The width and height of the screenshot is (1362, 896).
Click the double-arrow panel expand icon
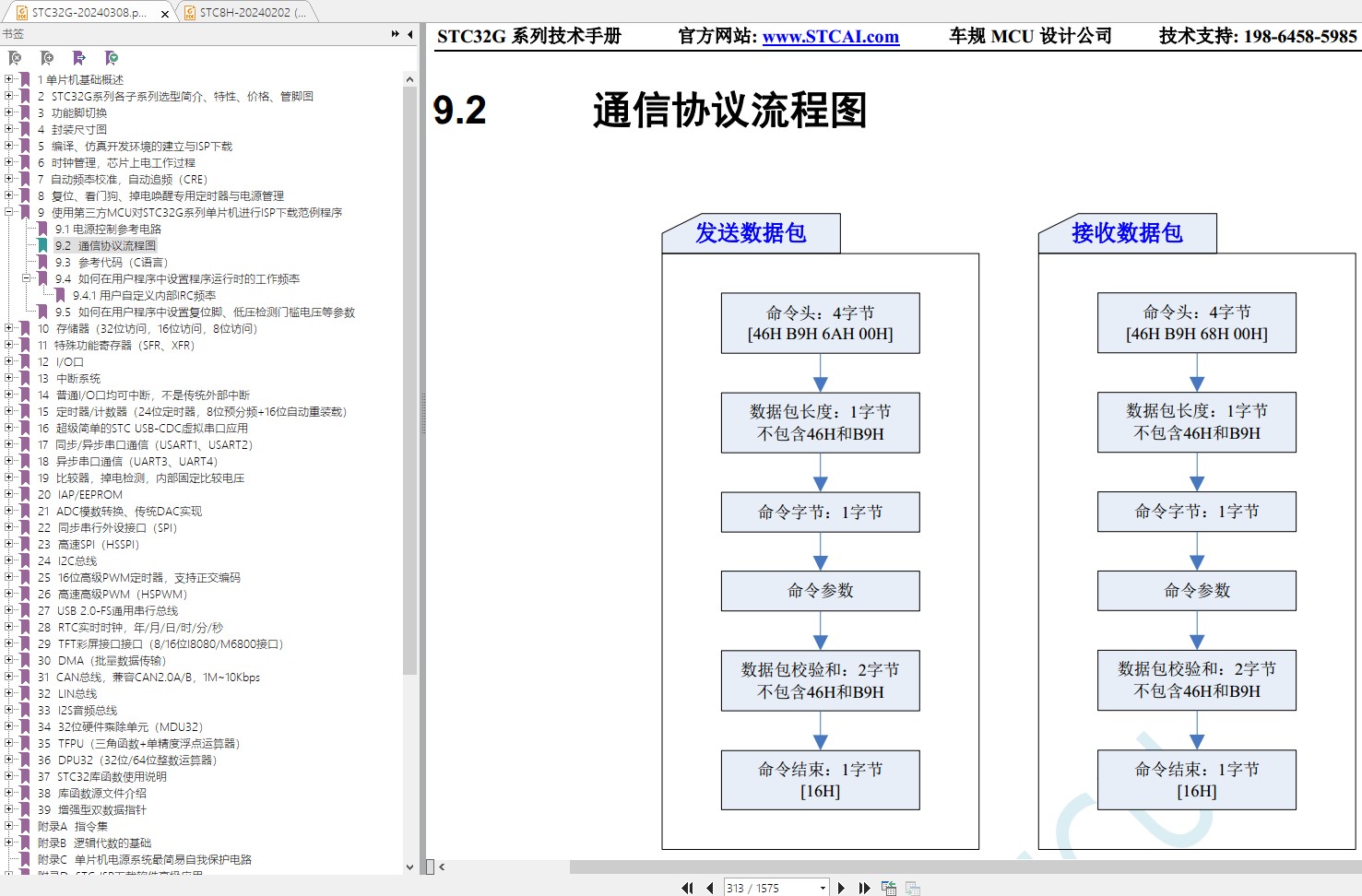coord(396,34)
